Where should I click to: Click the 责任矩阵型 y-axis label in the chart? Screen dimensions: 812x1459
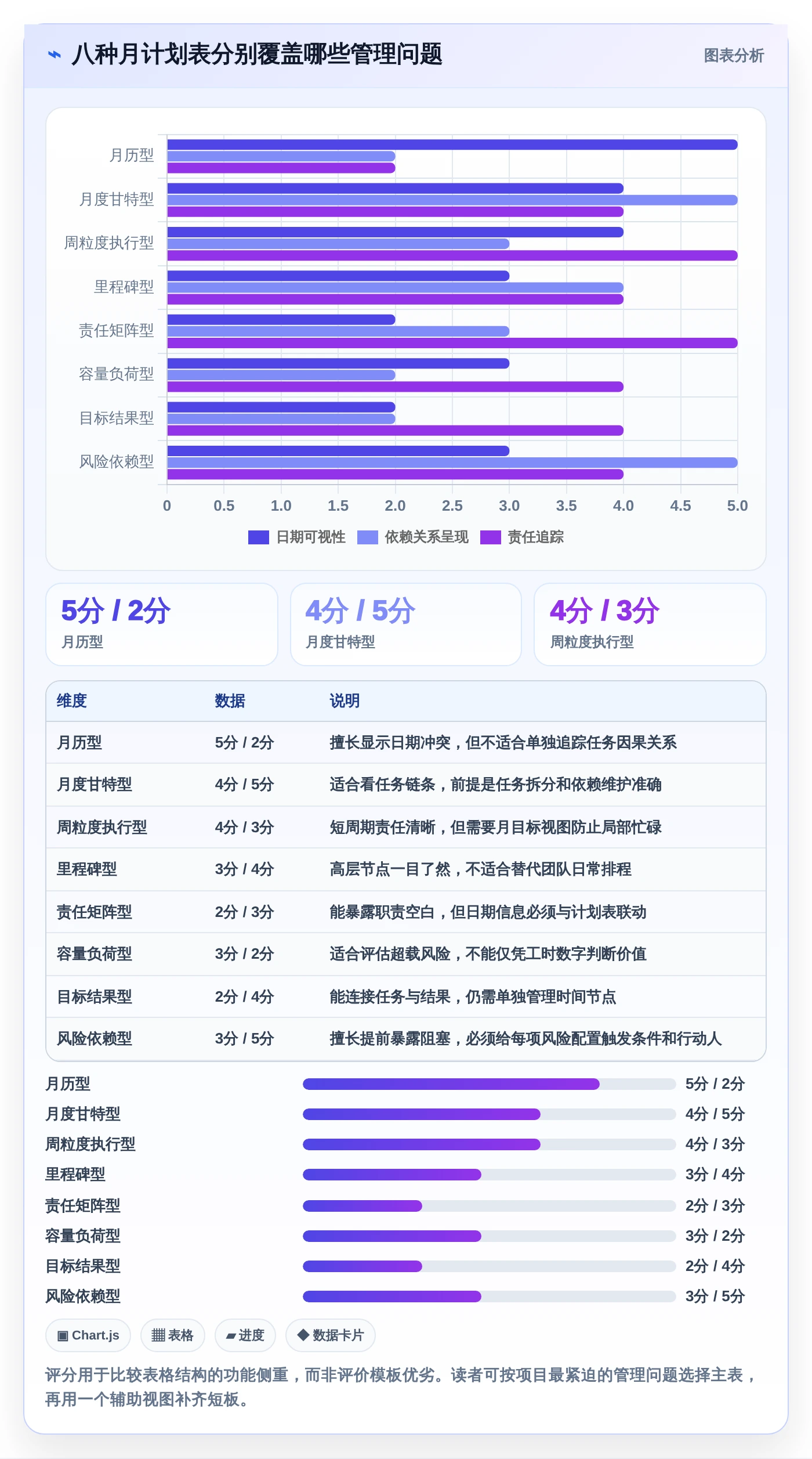117,331
